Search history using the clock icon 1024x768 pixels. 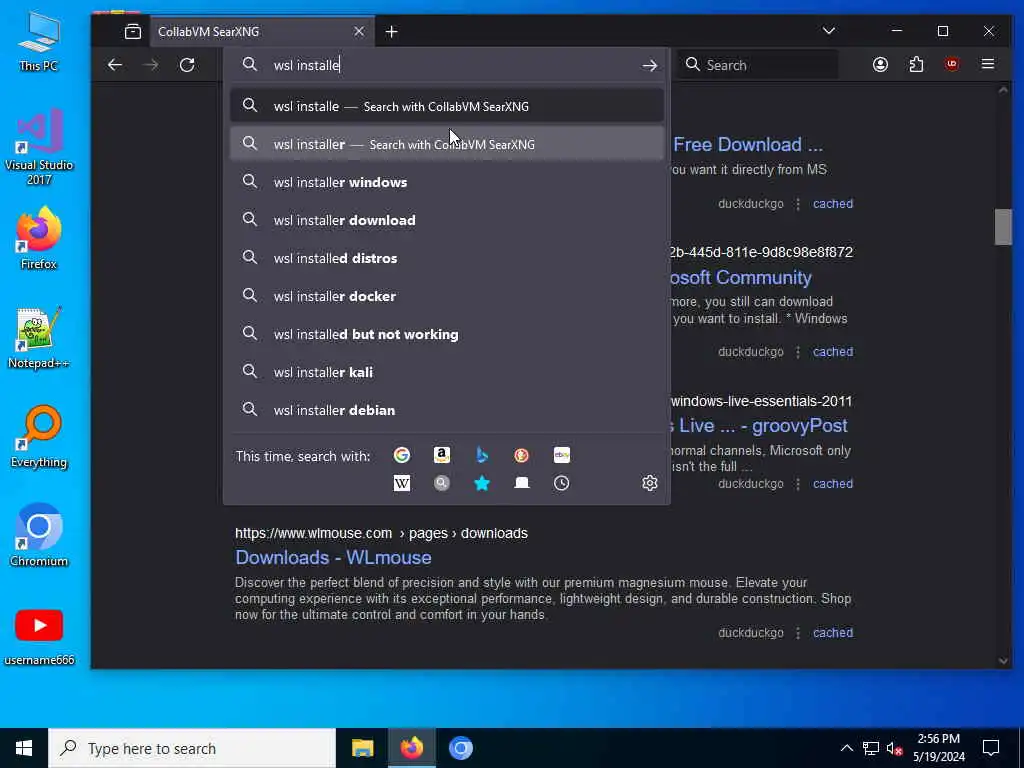coord(562,483)
